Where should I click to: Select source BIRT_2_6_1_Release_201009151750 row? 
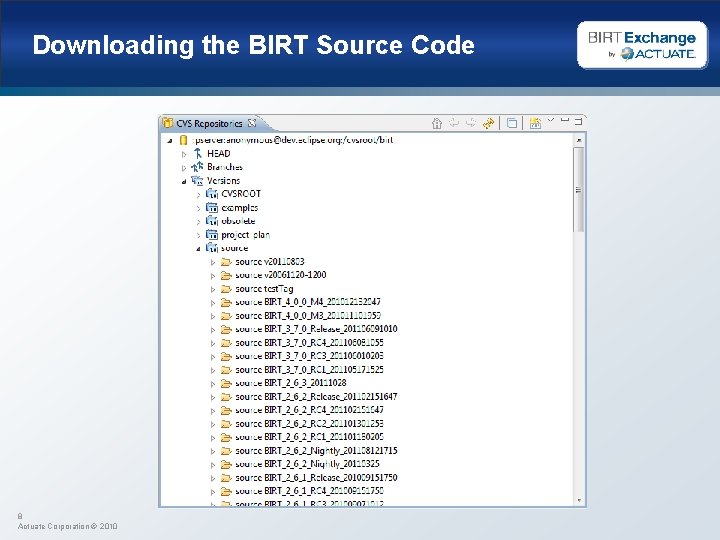[316, 478]
